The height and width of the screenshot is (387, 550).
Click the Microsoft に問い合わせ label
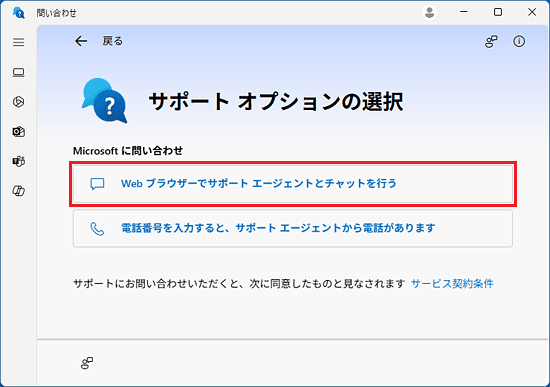click(128, 151)
